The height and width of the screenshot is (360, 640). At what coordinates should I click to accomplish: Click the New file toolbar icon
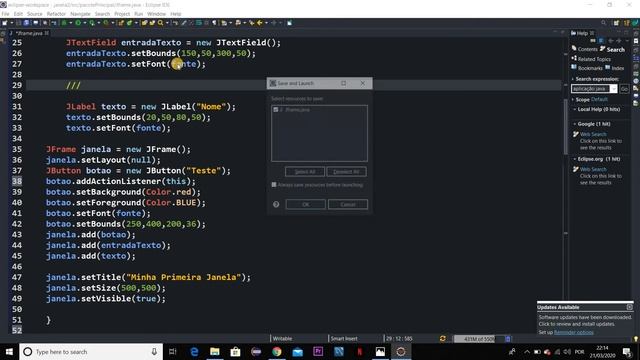point(5,23)
